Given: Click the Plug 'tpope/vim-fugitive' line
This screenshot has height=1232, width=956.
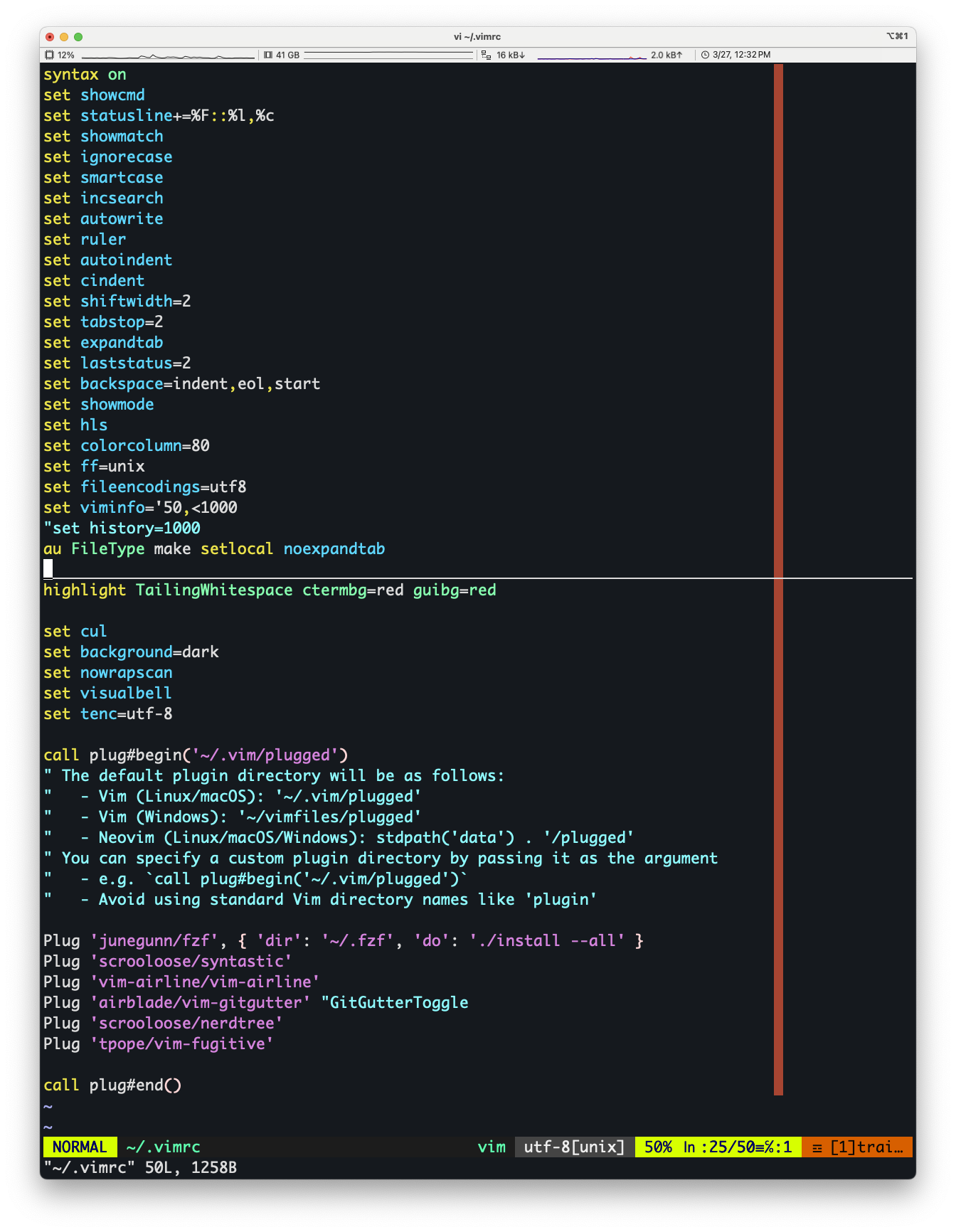Looking at the screenshot, I should (x=159, y=1044).
